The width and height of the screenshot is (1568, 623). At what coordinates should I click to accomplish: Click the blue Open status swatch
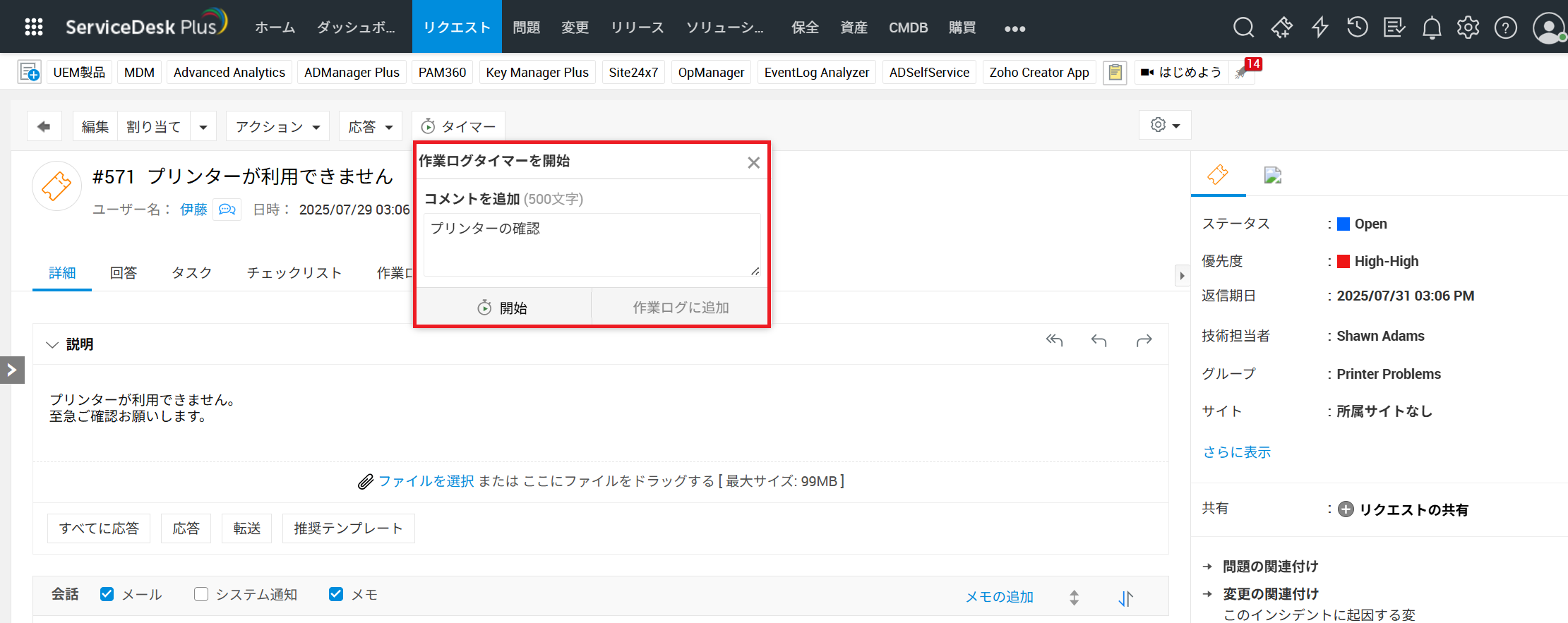point(1343,224)
